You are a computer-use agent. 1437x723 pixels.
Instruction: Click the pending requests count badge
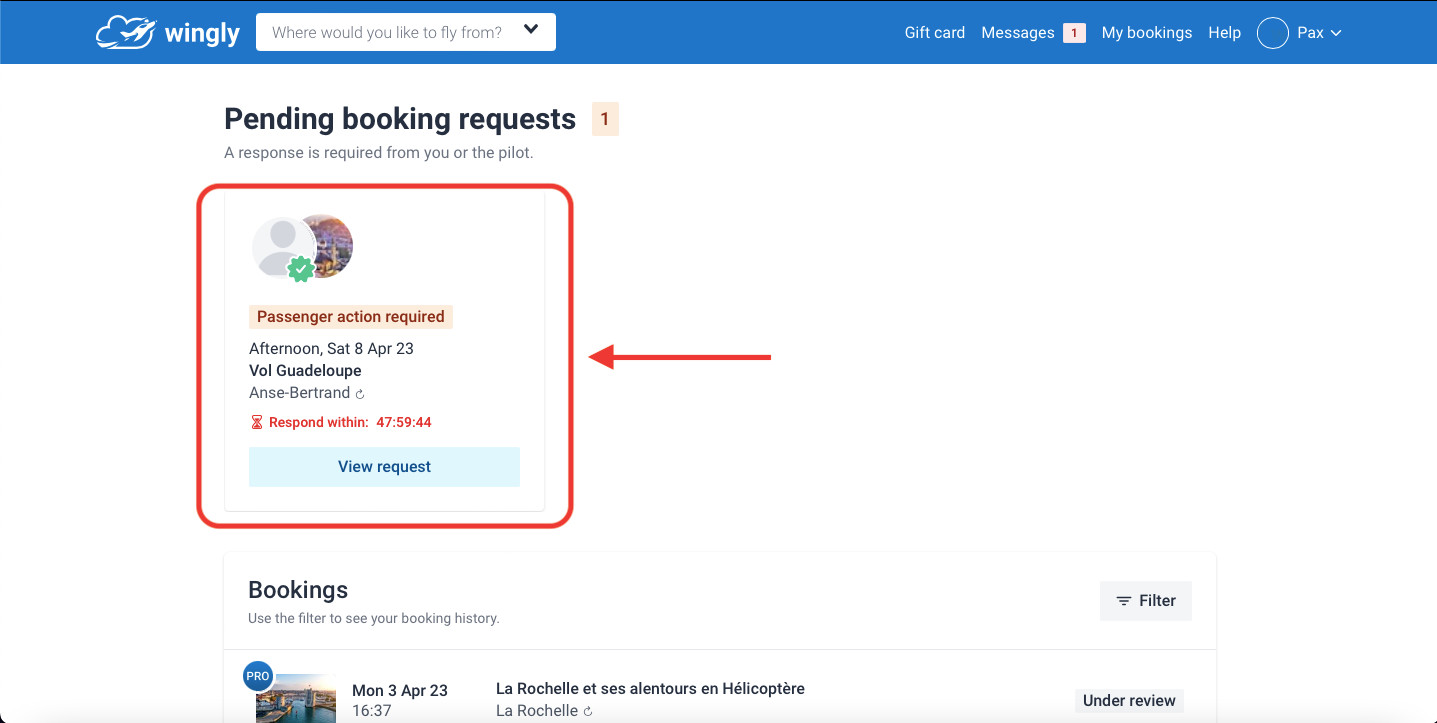(x=605, y=119)
